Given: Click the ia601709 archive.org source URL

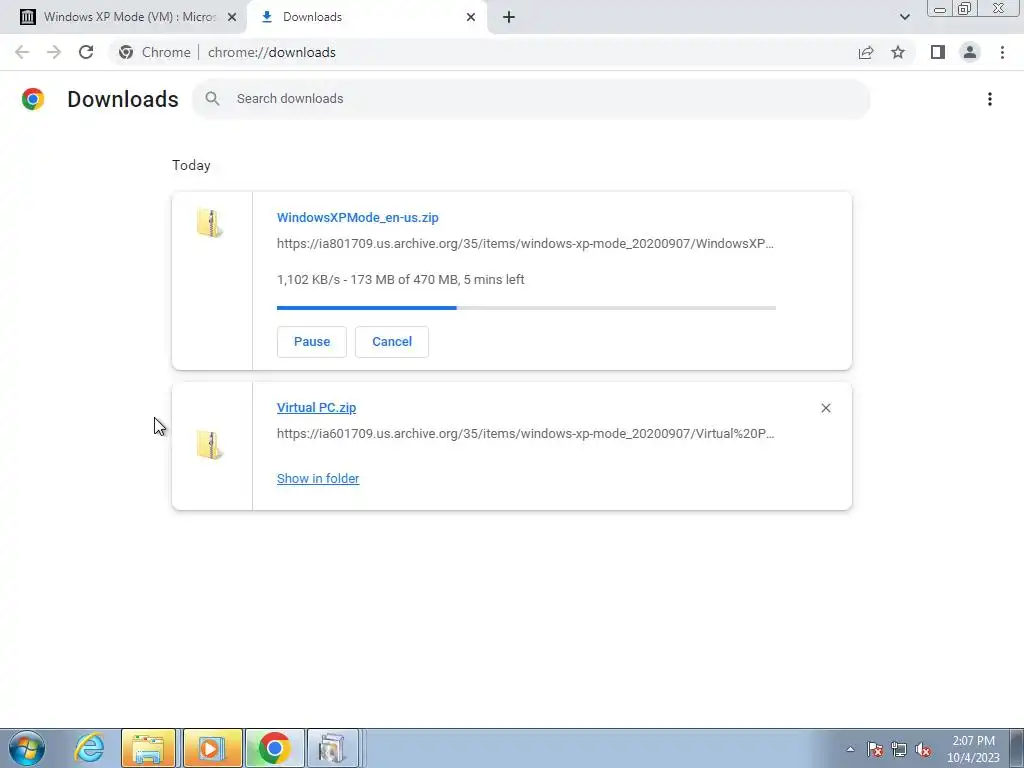Looking at the screenshot, I should click(x=526, y=434).
